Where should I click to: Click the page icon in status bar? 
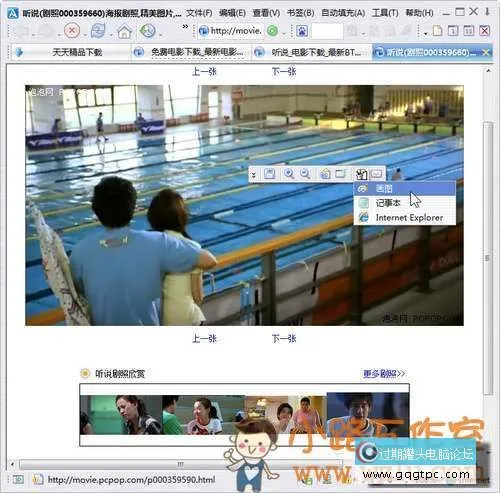click(38, 479)
